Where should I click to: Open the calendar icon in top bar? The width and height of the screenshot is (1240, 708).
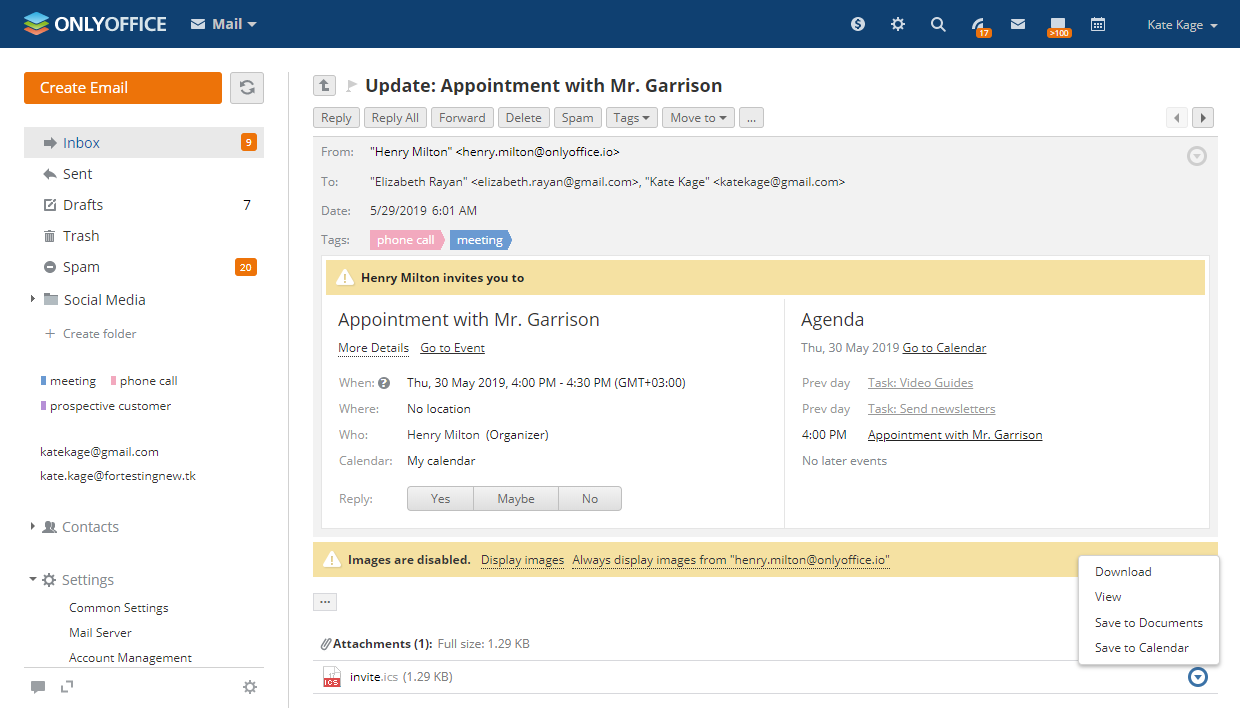tap(1098, 24)
